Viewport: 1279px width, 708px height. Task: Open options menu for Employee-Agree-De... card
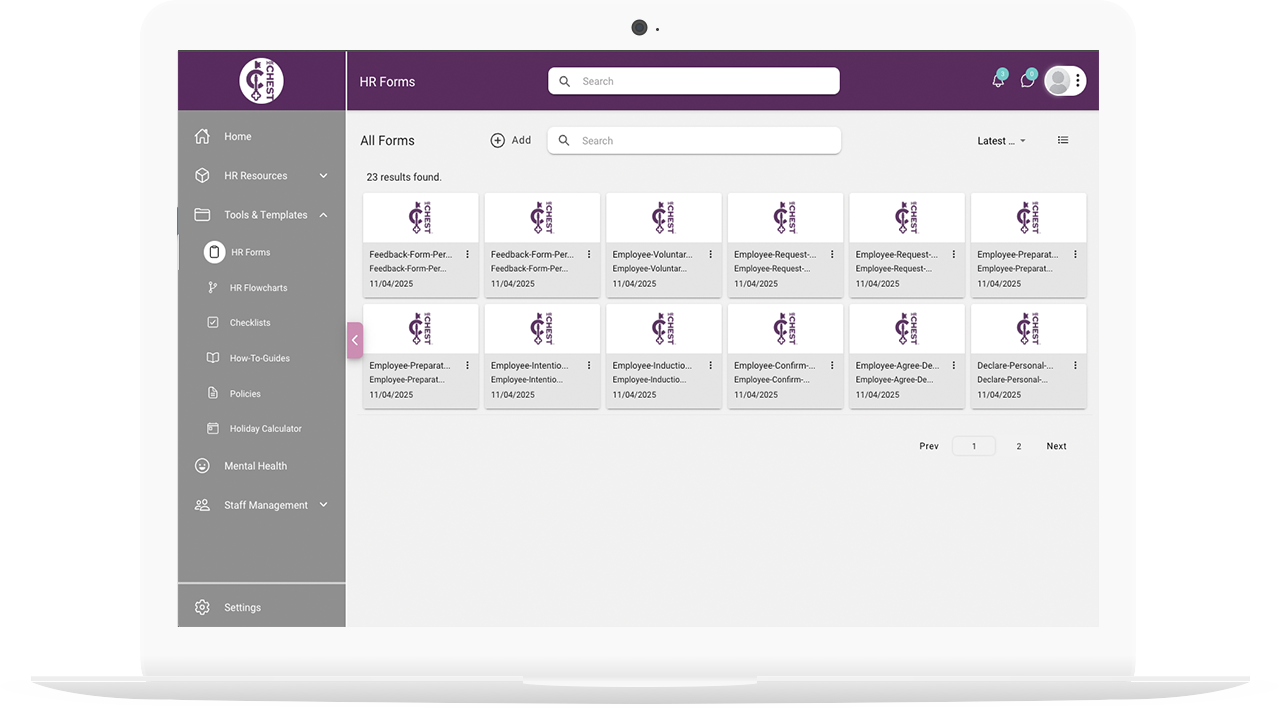(x=954, y=366)
